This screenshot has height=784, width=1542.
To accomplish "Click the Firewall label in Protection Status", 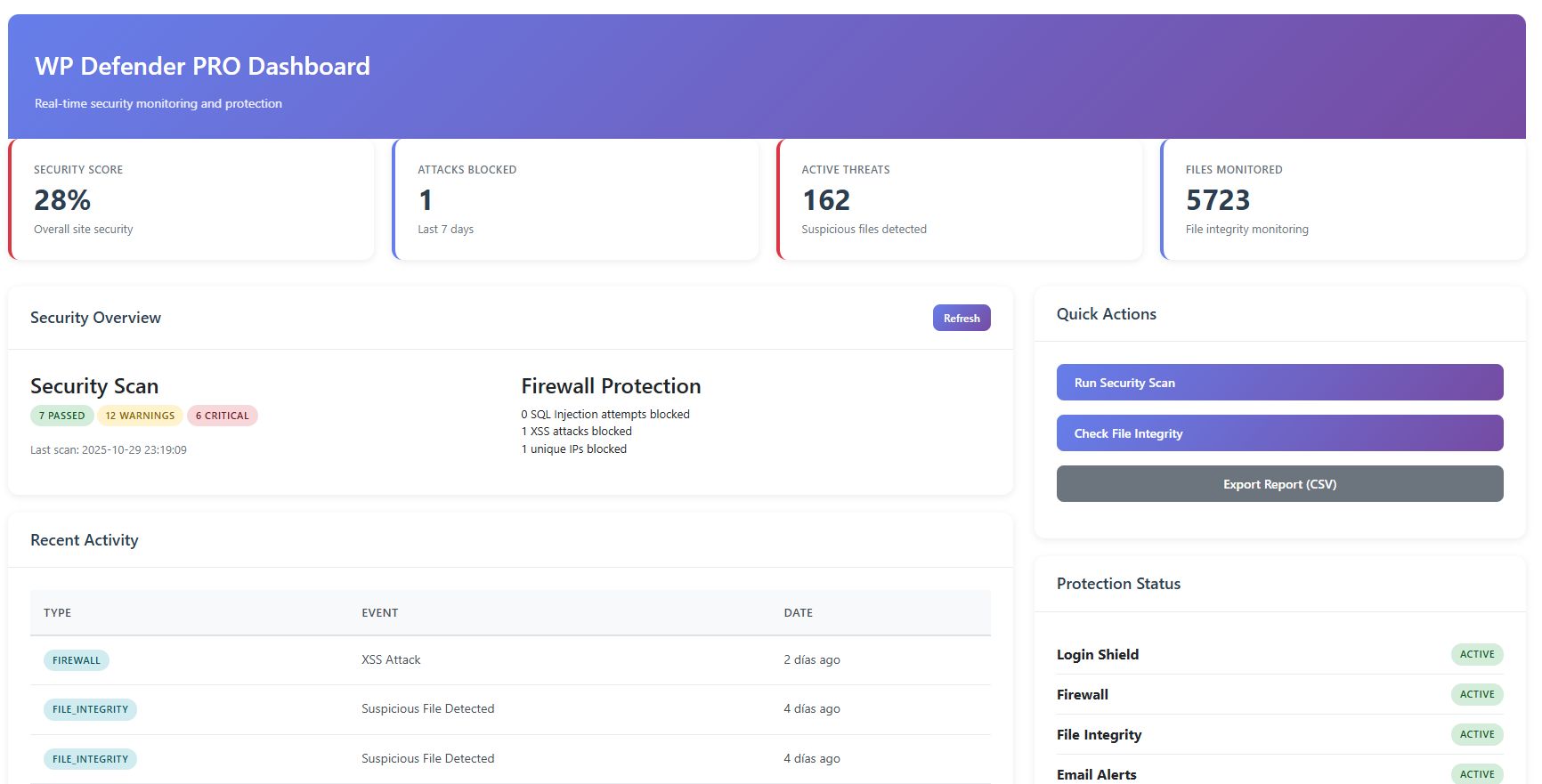I will pyautogui.click(x=1083, y=695).
